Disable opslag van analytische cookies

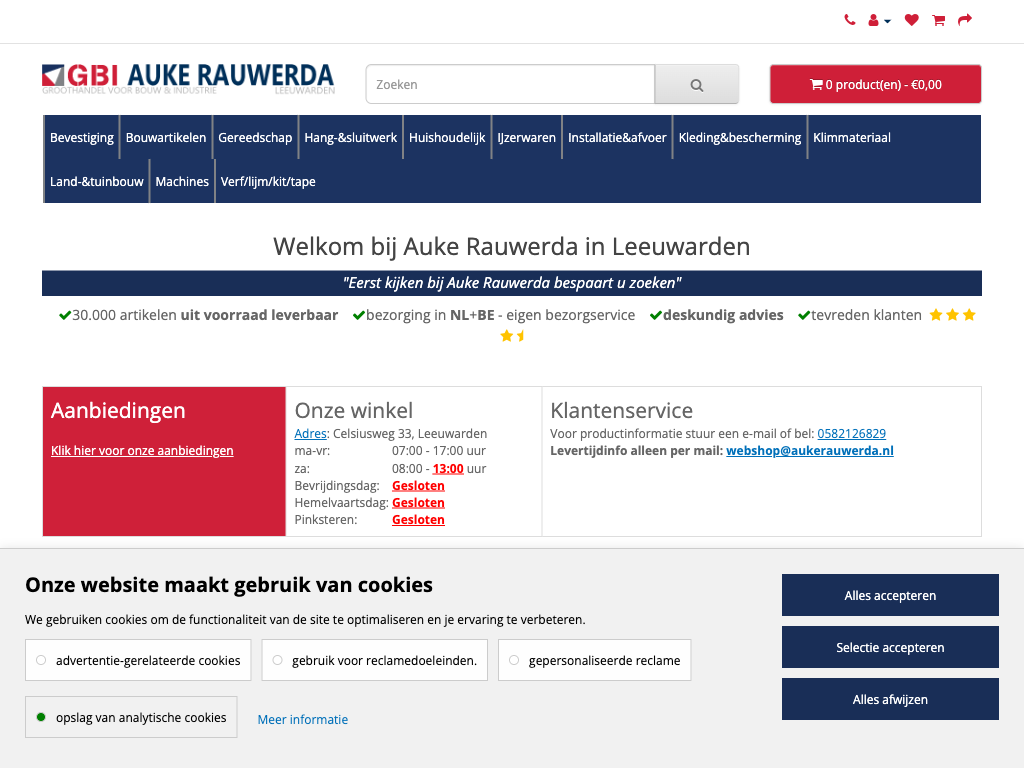131,717
